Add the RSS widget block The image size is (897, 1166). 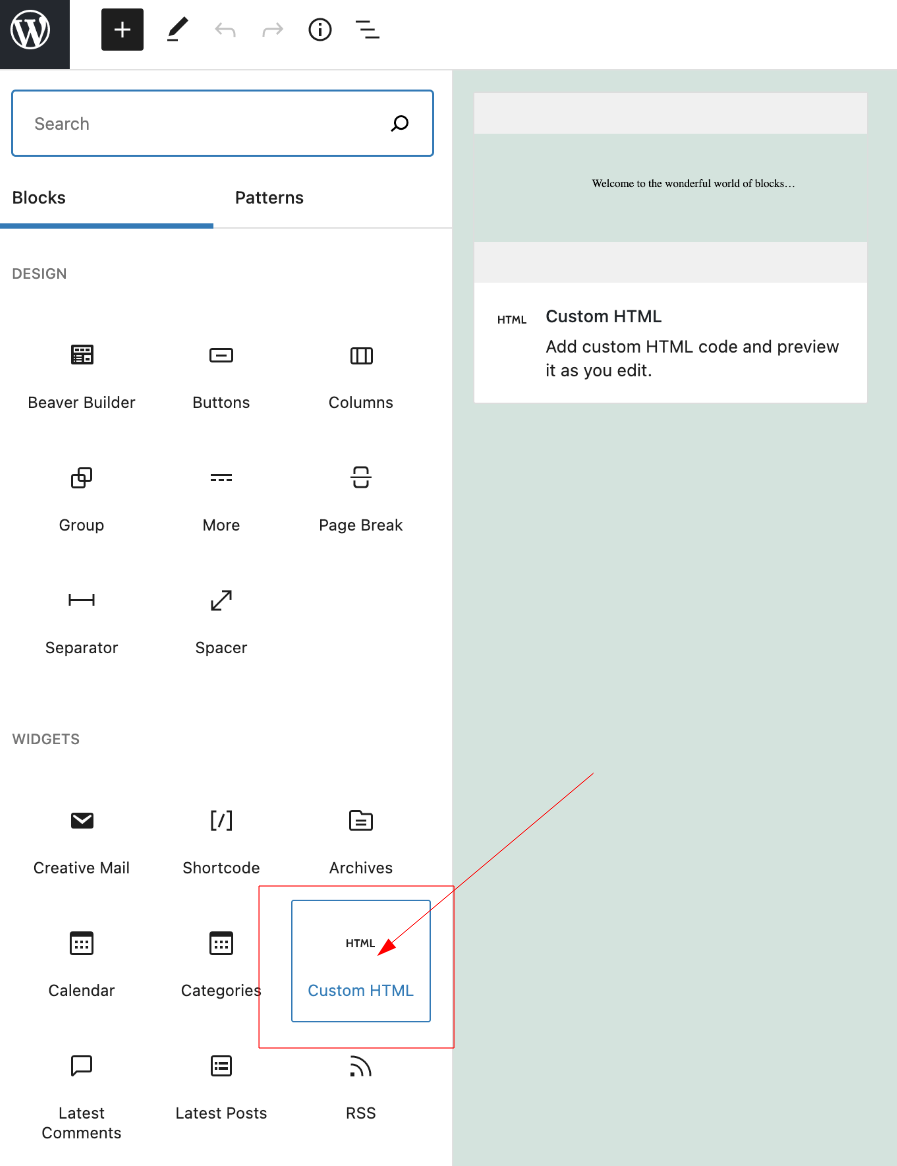point(361,1085)
